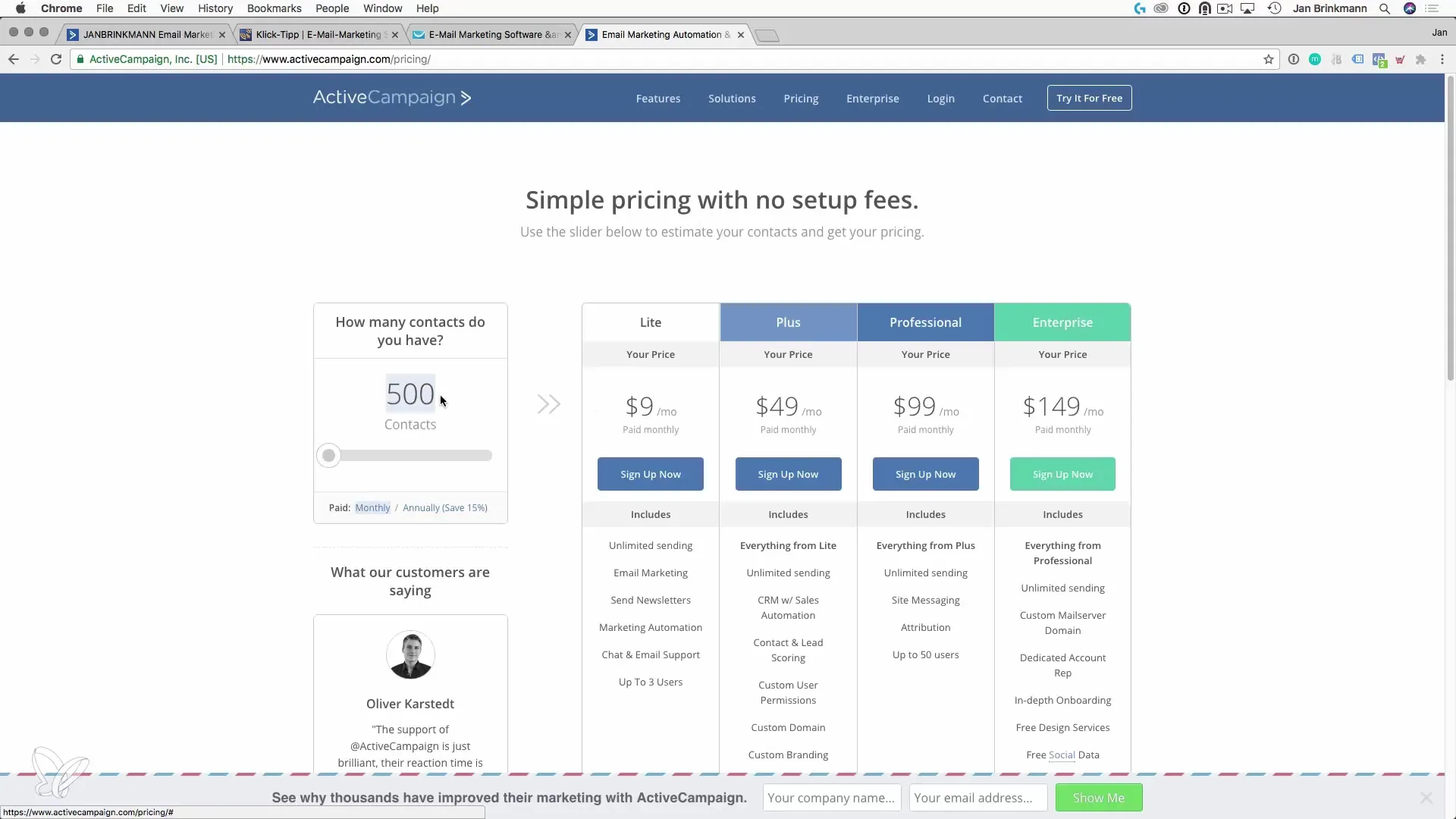Click the puzzle piece extension icon
The width and height of the screenshot is (1456, 819).
tap(1420, 59)
